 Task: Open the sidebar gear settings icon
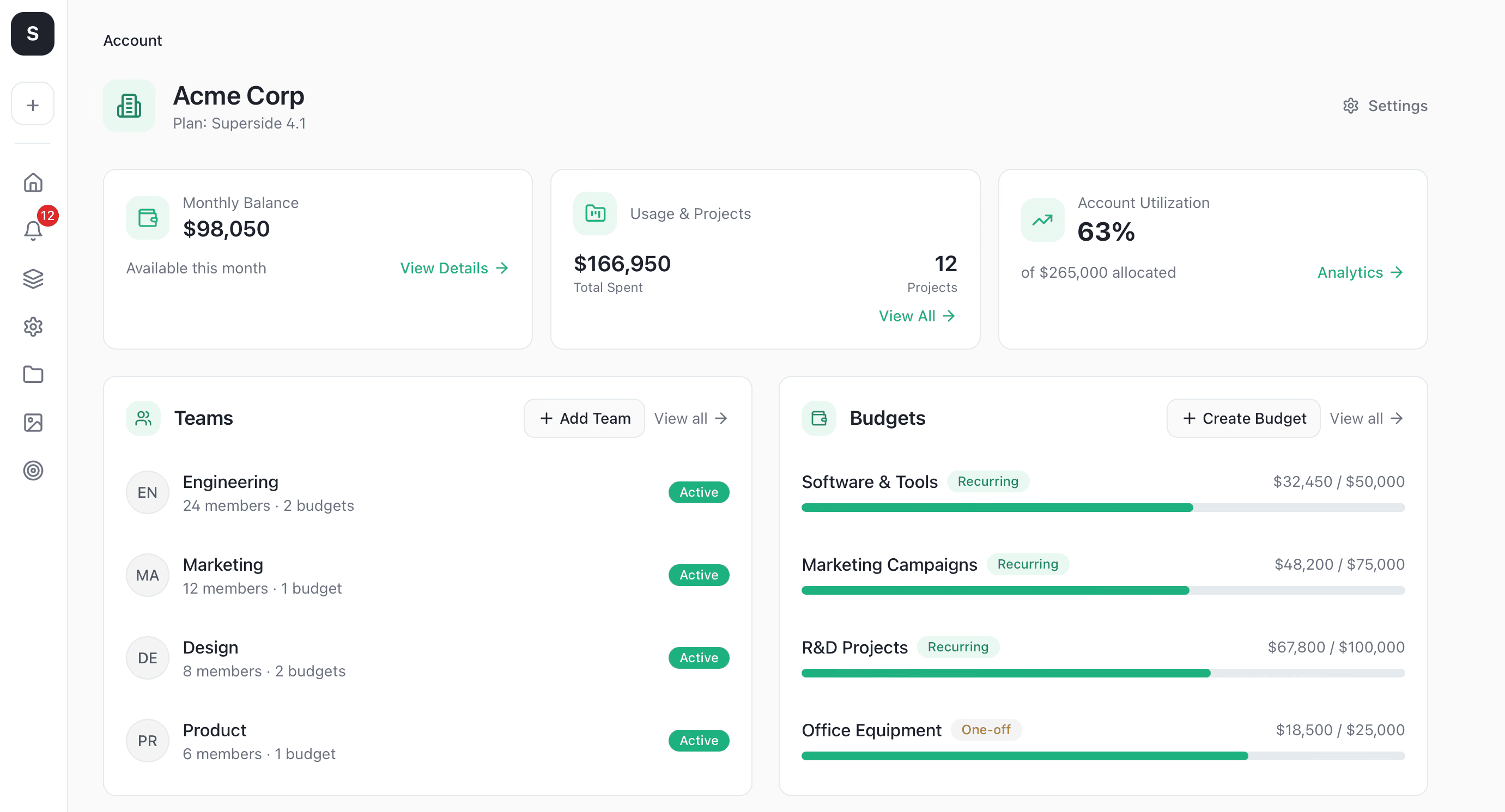[x=33, y=326]
